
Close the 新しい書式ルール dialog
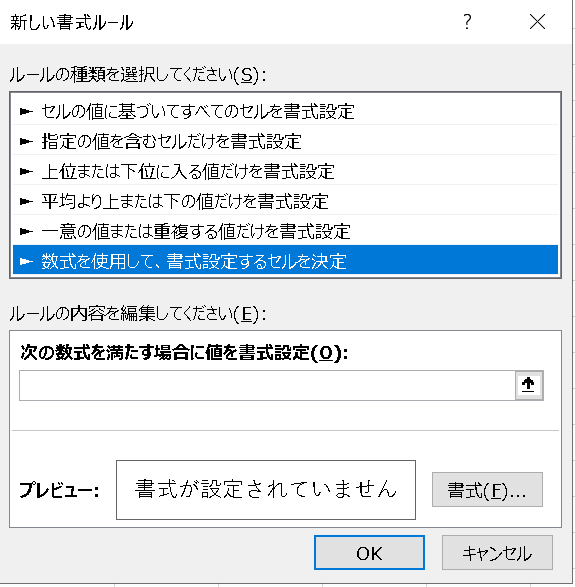[537, 22]
